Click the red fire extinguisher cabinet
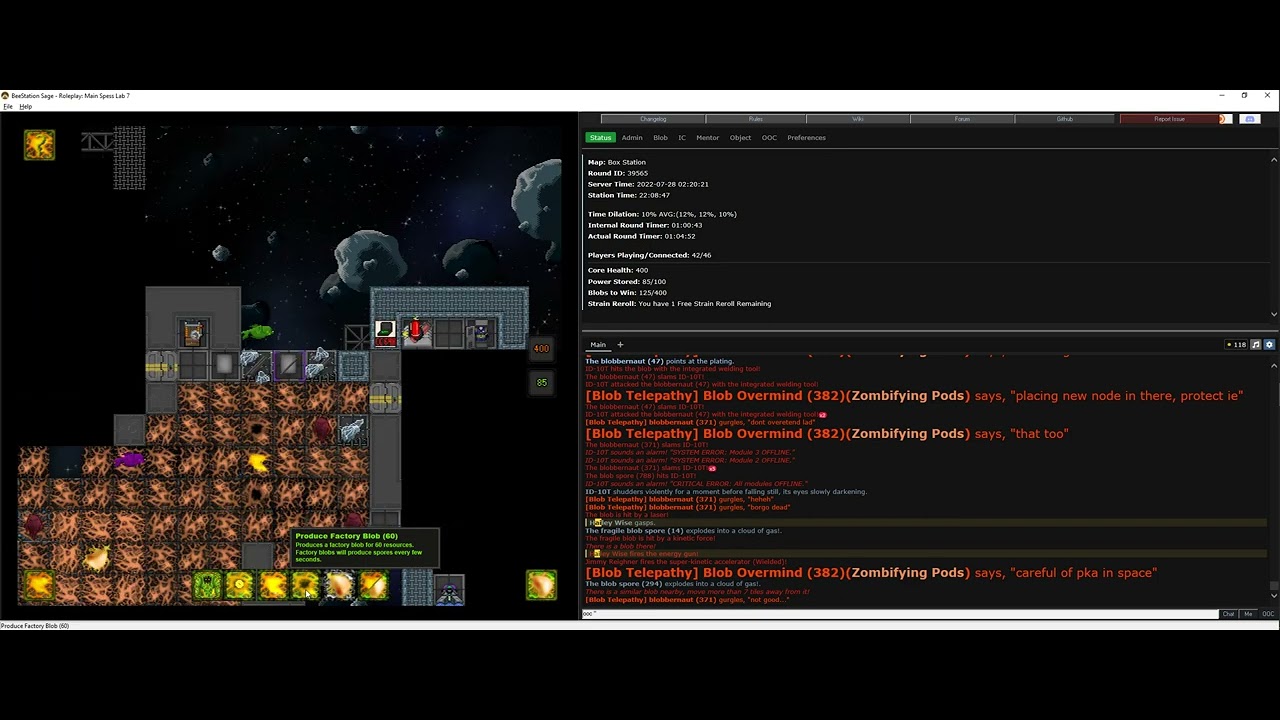 (x=416, y=332)
